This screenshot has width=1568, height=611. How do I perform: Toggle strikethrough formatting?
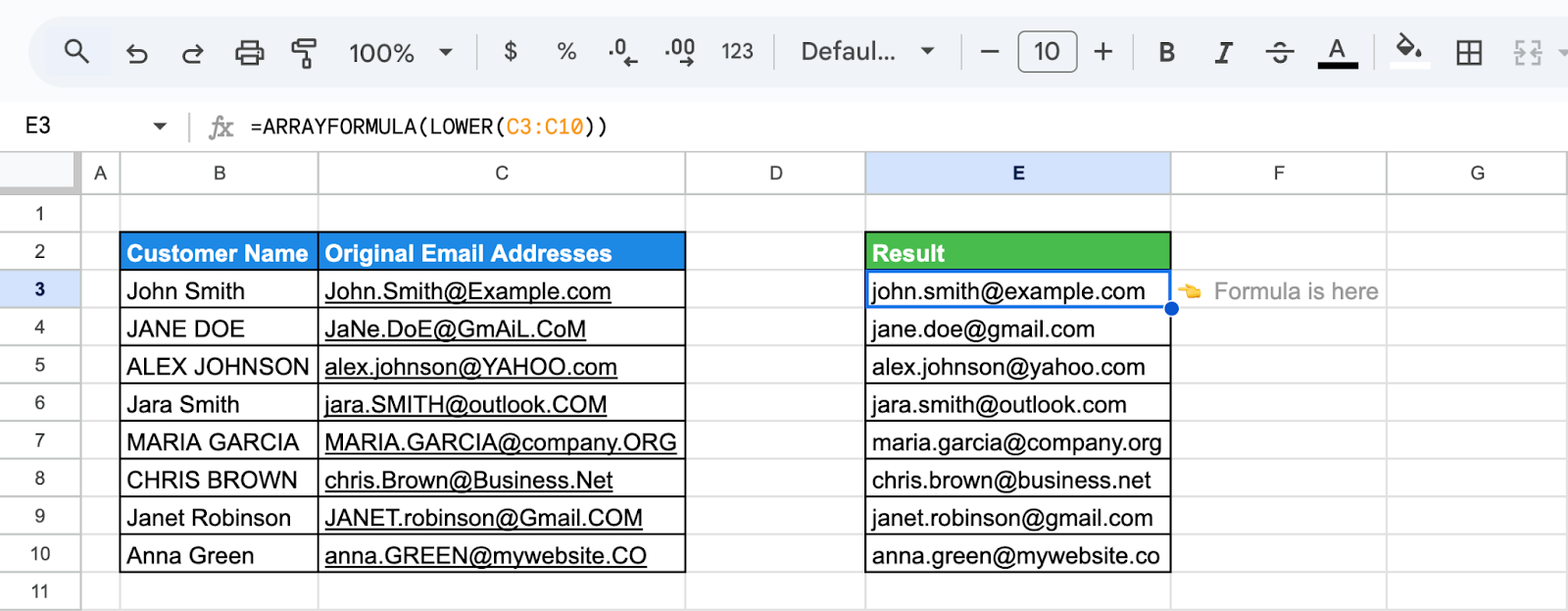[1280, 52]
